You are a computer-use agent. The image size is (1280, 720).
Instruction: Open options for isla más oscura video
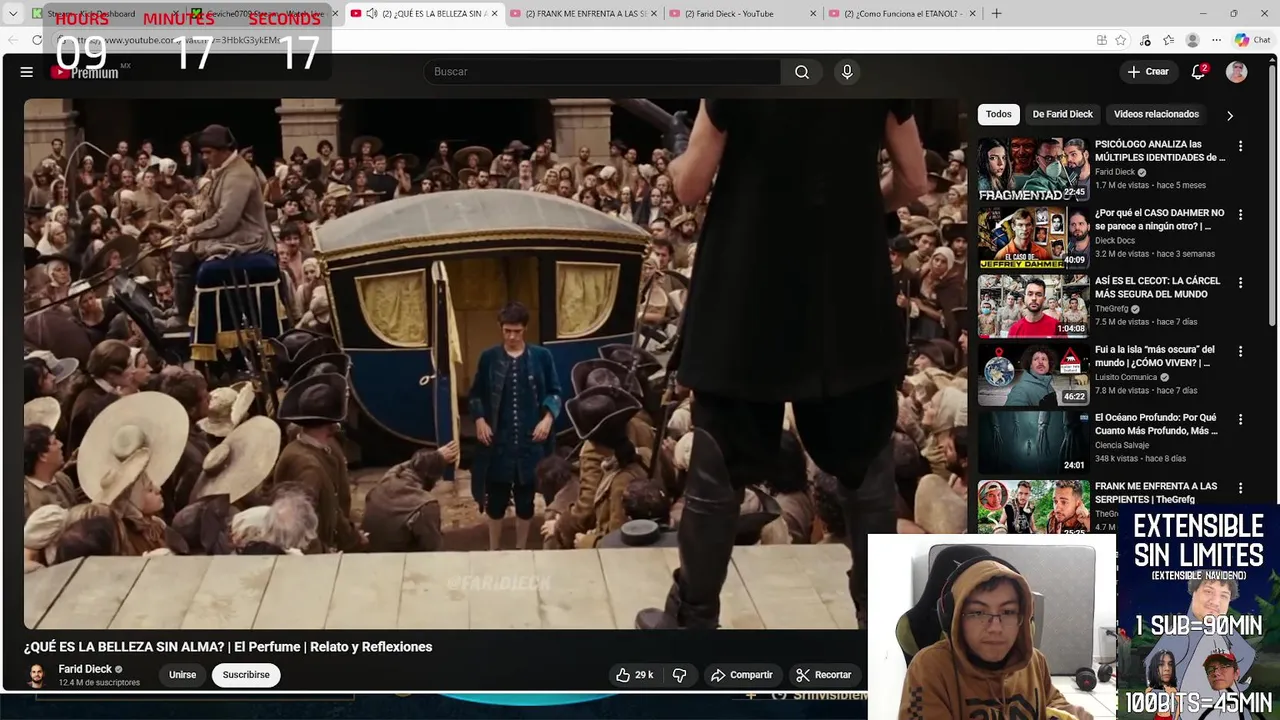tap(1240, 351)
